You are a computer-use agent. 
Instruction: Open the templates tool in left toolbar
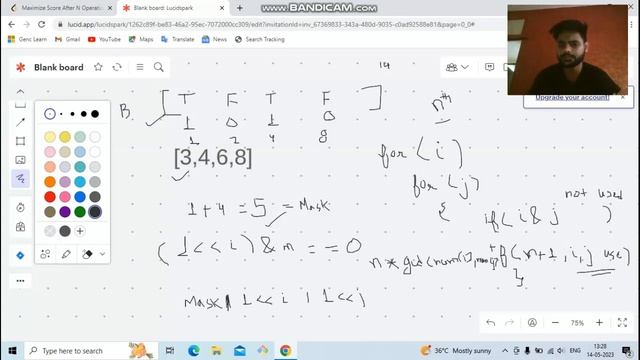point(20,227)
